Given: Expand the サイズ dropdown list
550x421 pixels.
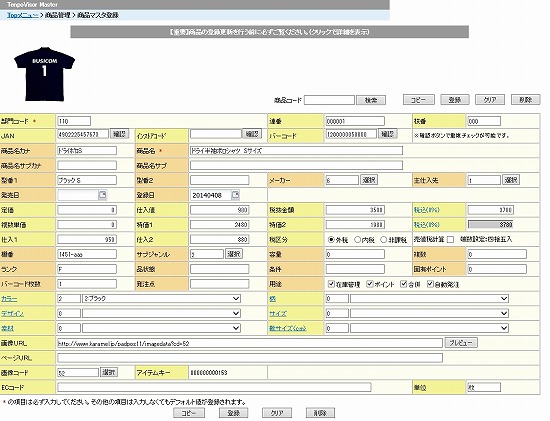Looking at the screenshot, I should [429, 313].
